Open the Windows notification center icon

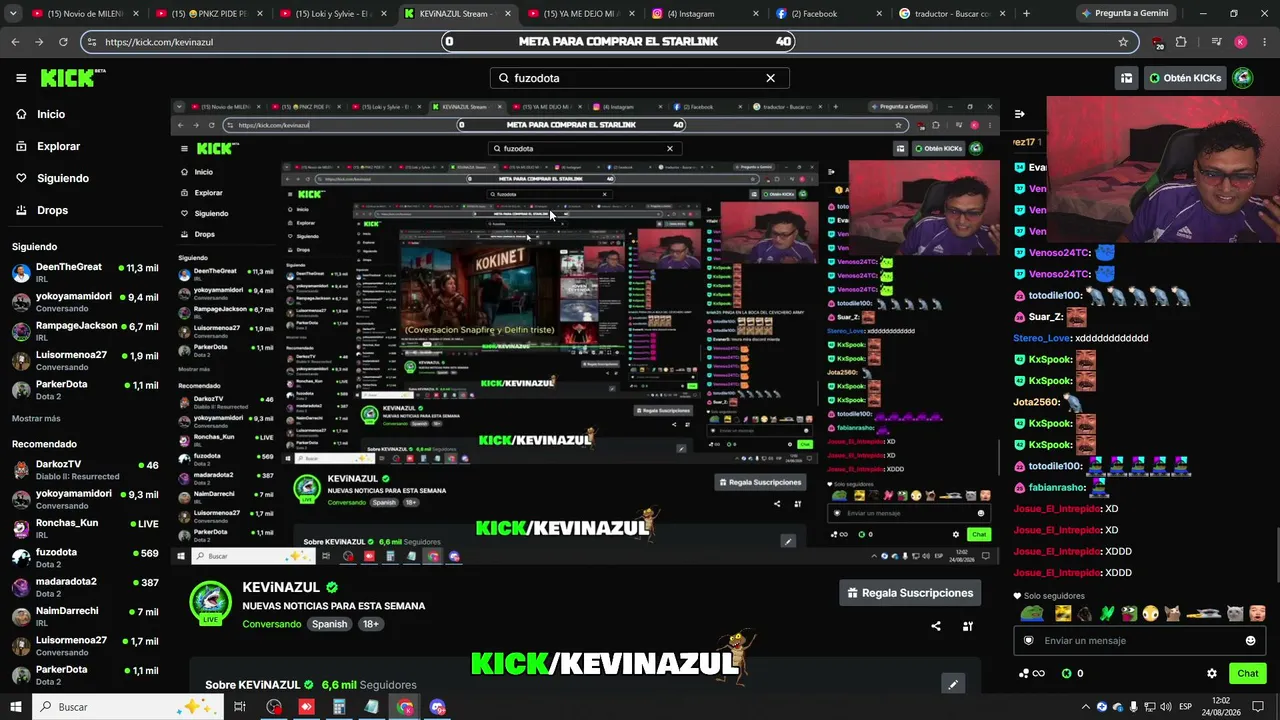tap(1258, 707)
